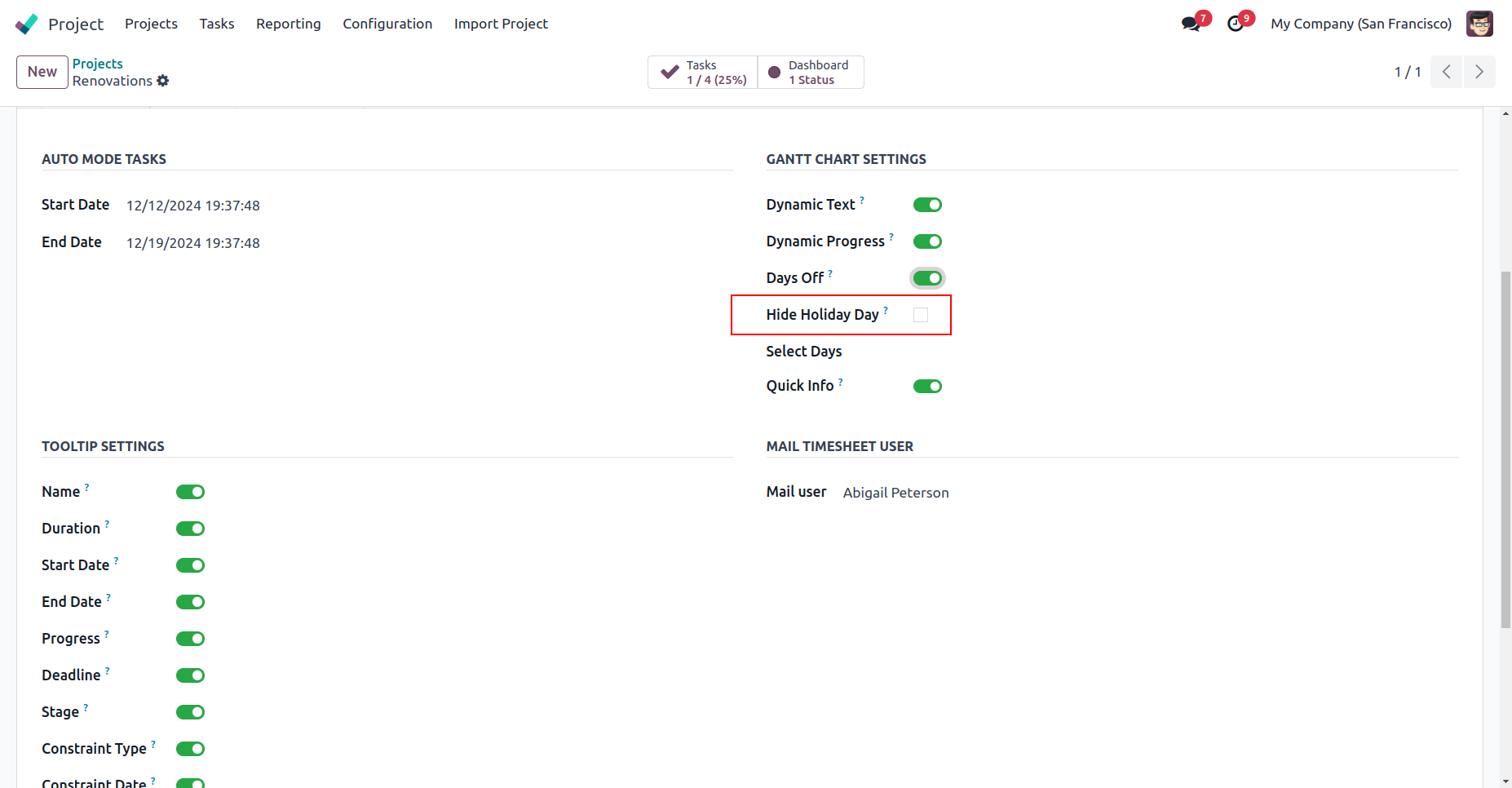Click the Dynamic Text help question mark
Image resolution: width=1512 pixels, height=788 pixels.
[862, 200]
